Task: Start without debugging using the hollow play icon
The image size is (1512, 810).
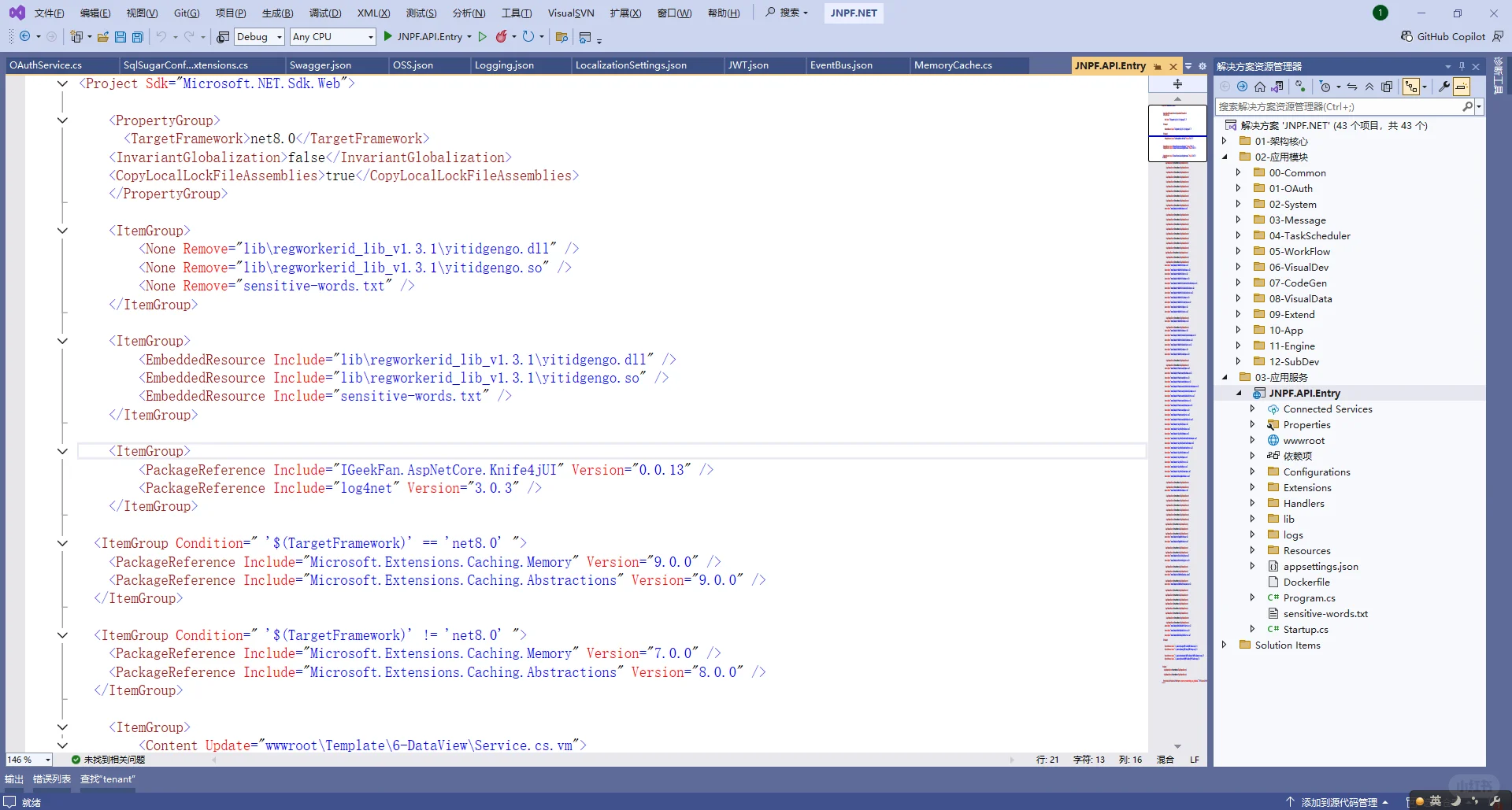Action: pos(483,36)
